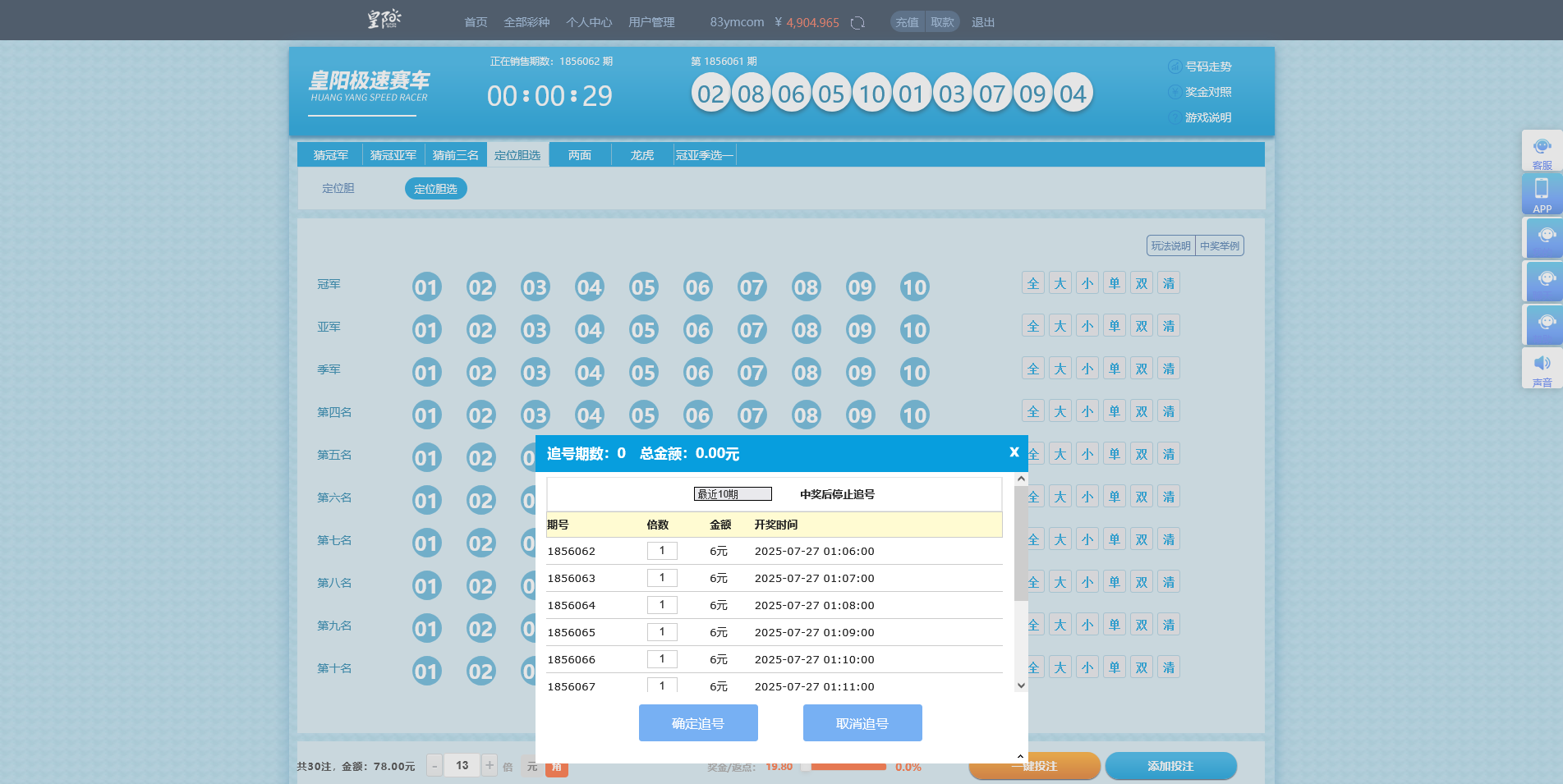Image resolution: width=1563 pixels, height=784 pixels.
Task: Open the 客服 customer service icon
Action: tap(1542, 151)
